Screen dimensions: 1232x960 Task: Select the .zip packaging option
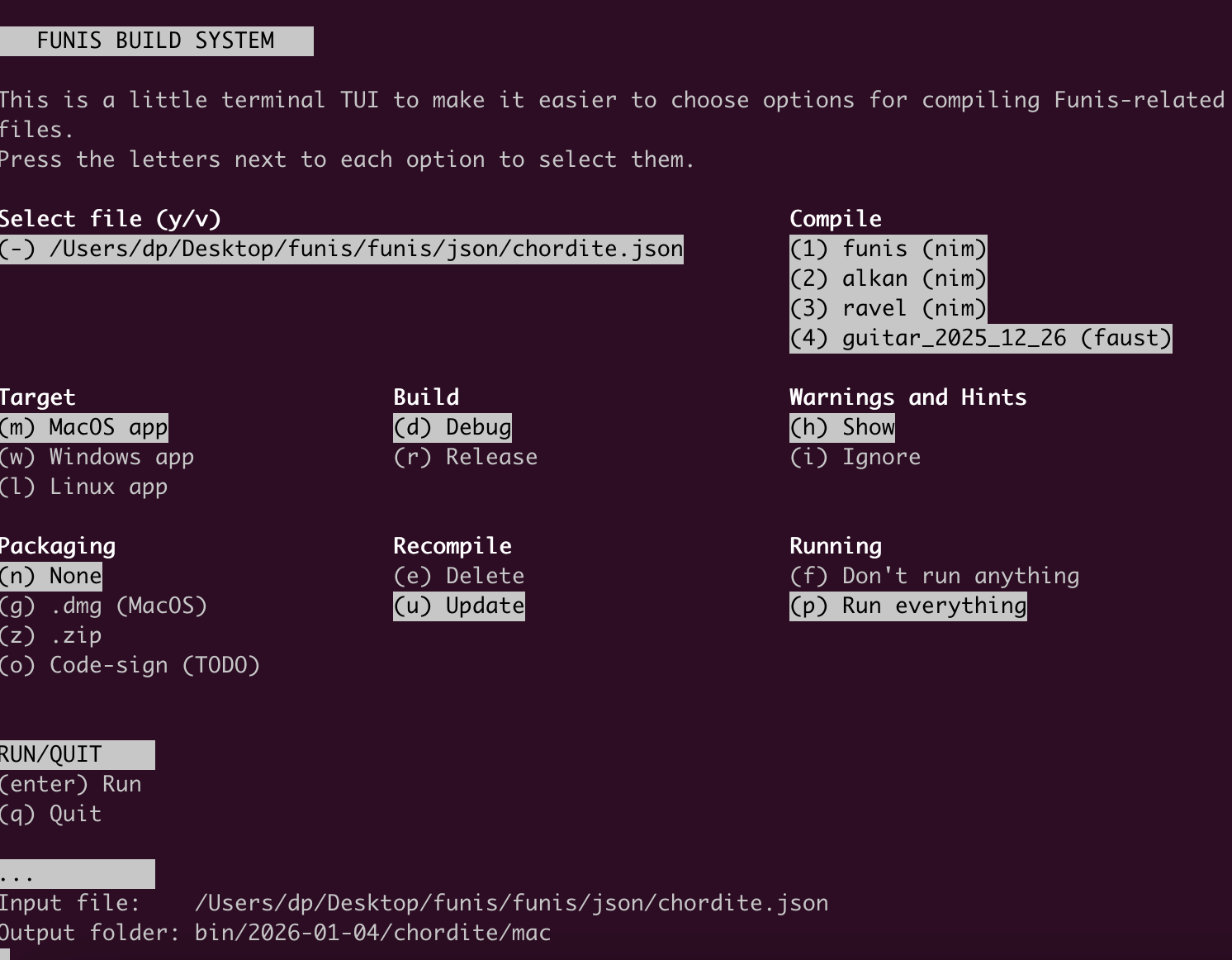(x=51, y=635)
